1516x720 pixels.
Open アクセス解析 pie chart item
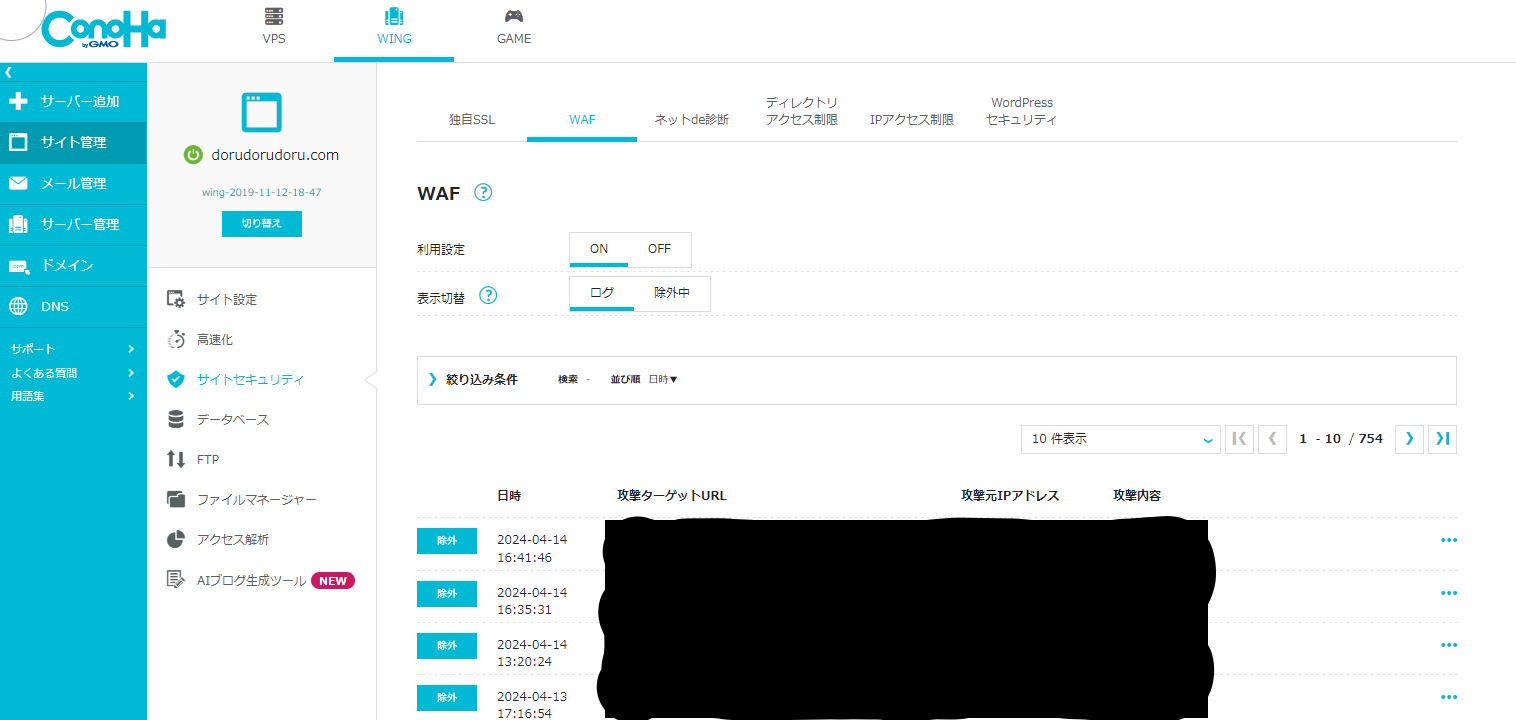tap(232, 539)
